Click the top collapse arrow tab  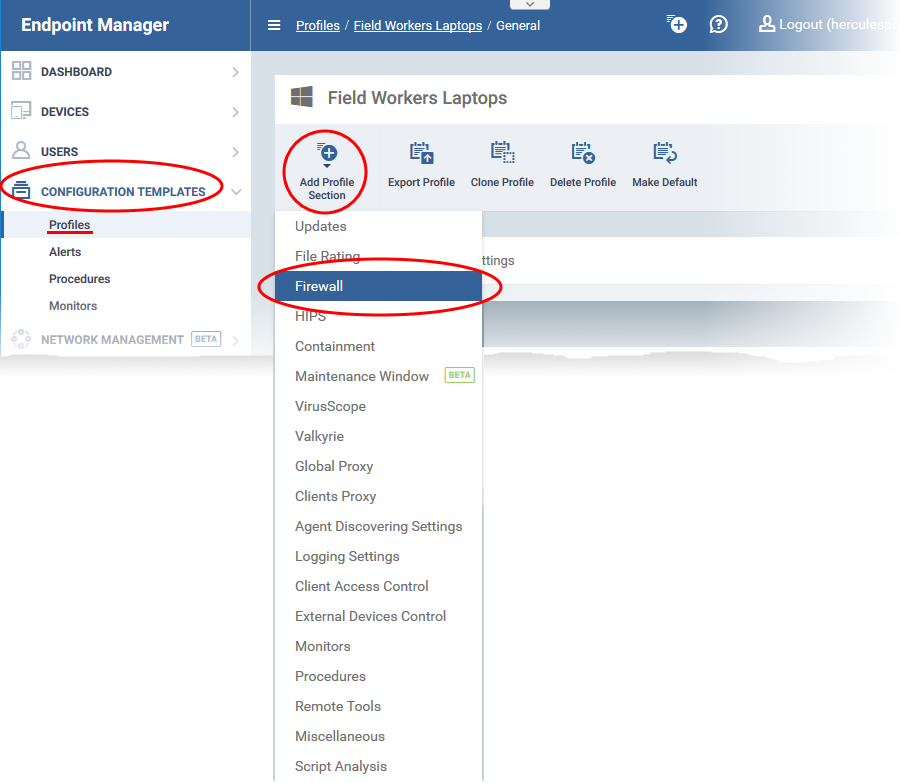coord(530,5)
